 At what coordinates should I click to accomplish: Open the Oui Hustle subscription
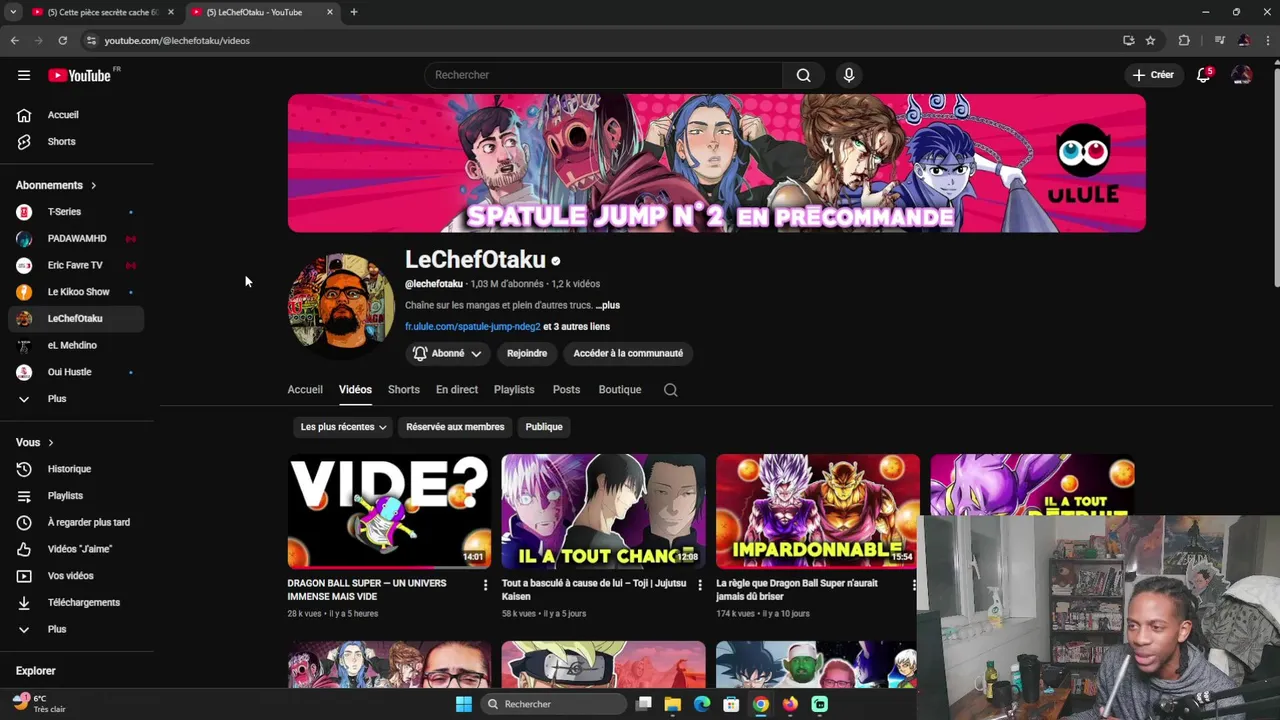(76, 372)
